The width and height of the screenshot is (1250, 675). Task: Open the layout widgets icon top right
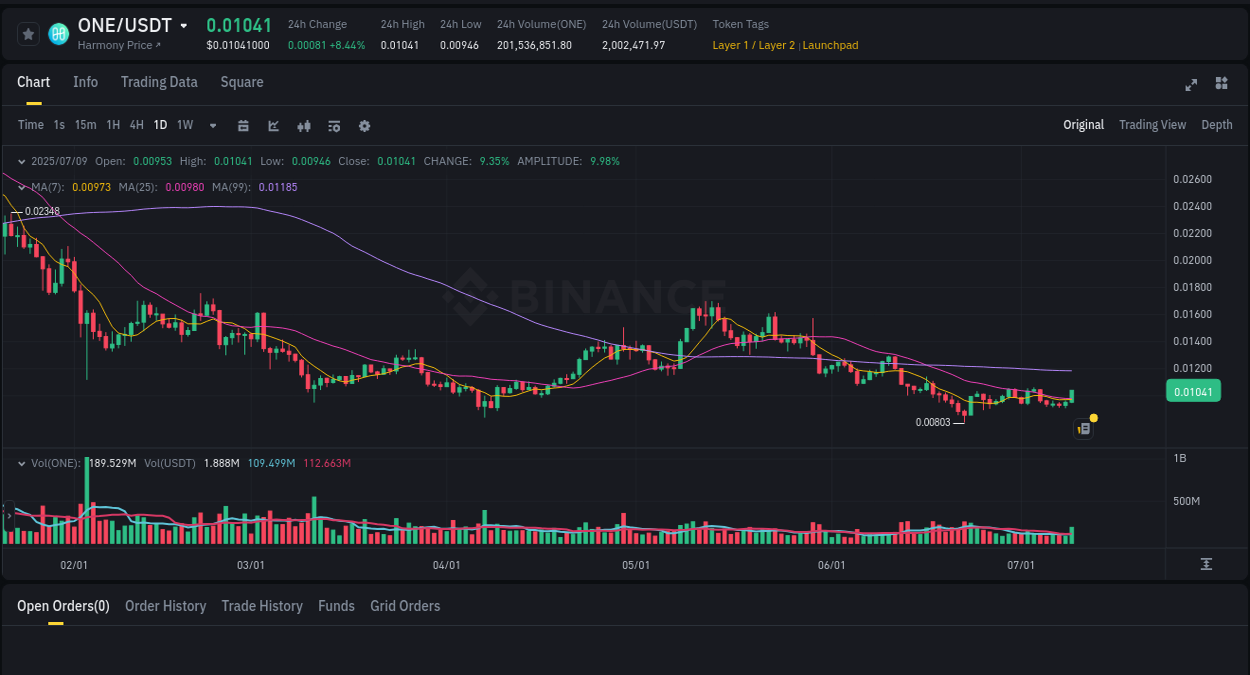pos(1221,85)
